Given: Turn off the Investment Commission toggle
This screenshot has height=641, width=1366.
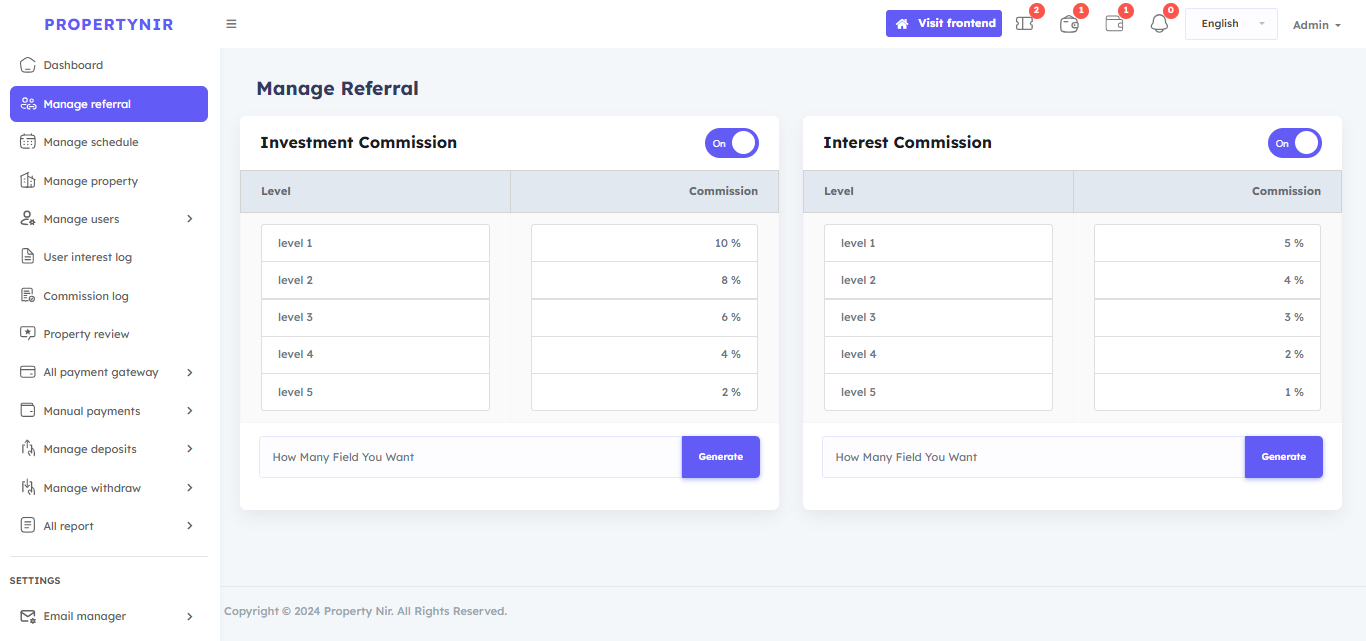Looking at the screenshot, I should [732, 143].
